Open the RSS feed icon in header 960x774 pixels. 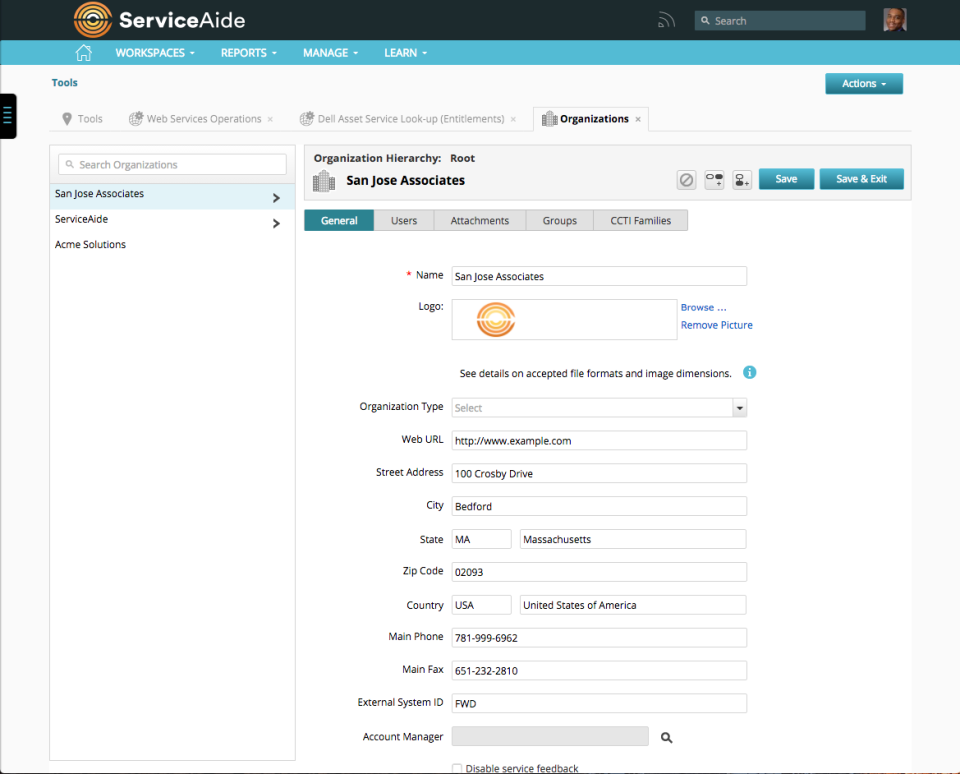[666, 21]
